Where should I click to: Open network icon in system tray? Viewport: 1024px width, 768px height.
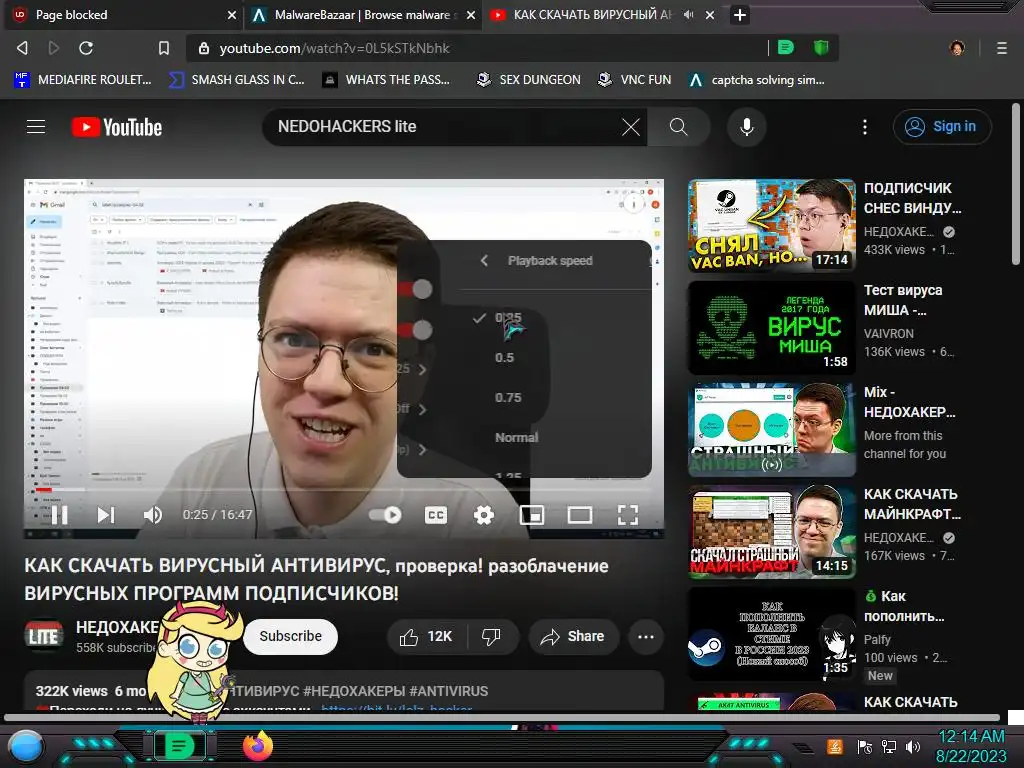(889, 747)
